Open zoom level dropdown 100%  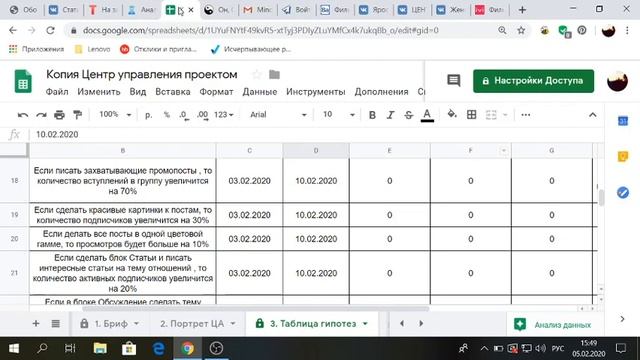[115, 115]
